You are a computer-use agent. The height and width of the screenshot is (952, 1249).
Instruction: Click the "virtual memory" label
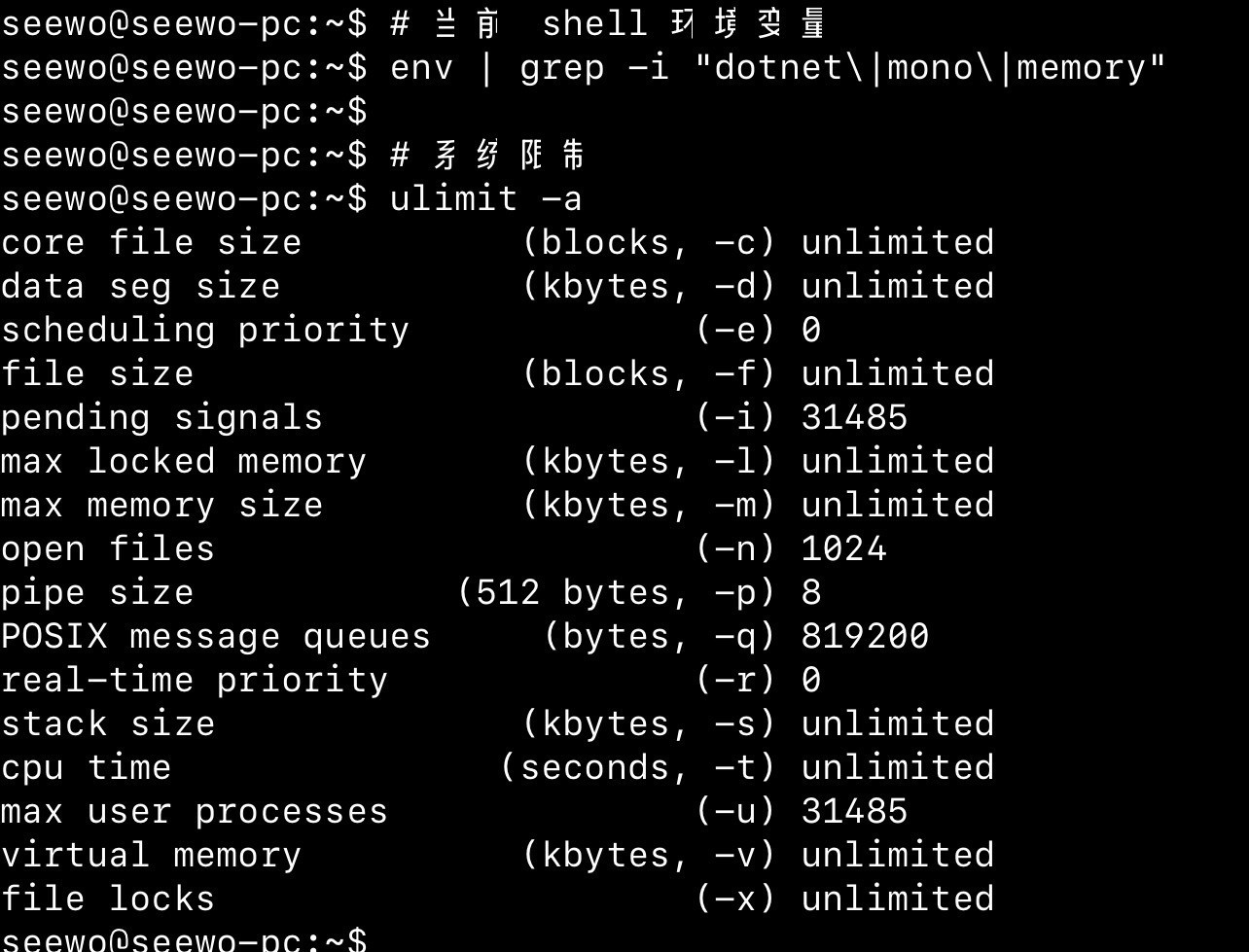151,856
